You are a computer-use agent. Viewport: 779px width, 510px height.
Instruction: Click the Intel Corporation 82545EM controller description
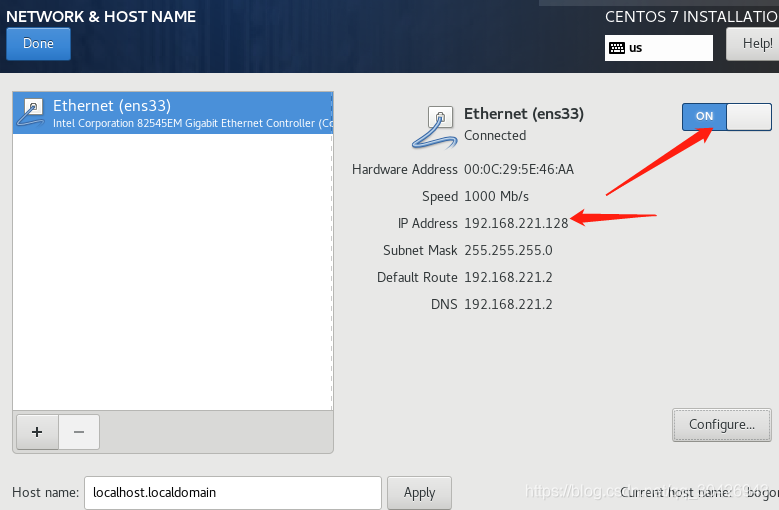coord(193,123)
